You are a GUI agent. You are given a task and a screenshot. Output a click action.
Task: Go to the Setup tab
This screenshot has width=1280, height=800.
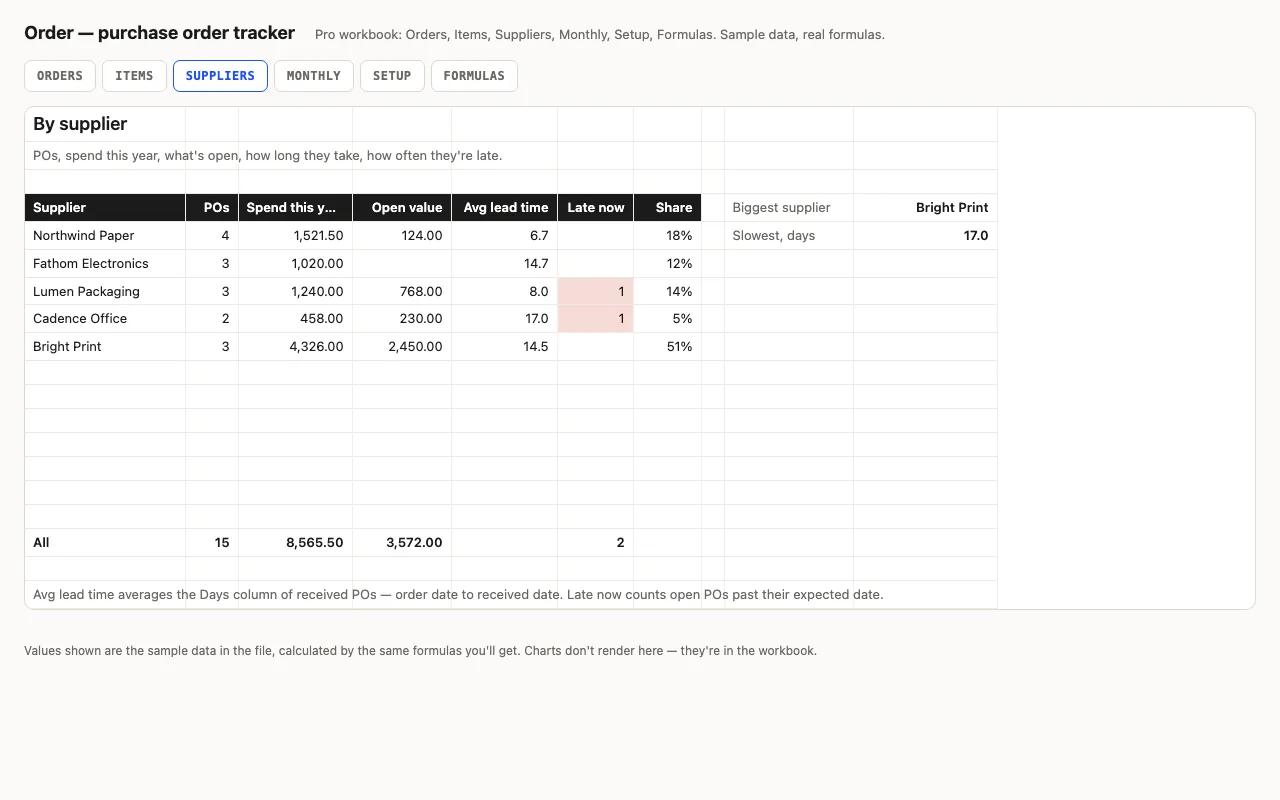392,76
